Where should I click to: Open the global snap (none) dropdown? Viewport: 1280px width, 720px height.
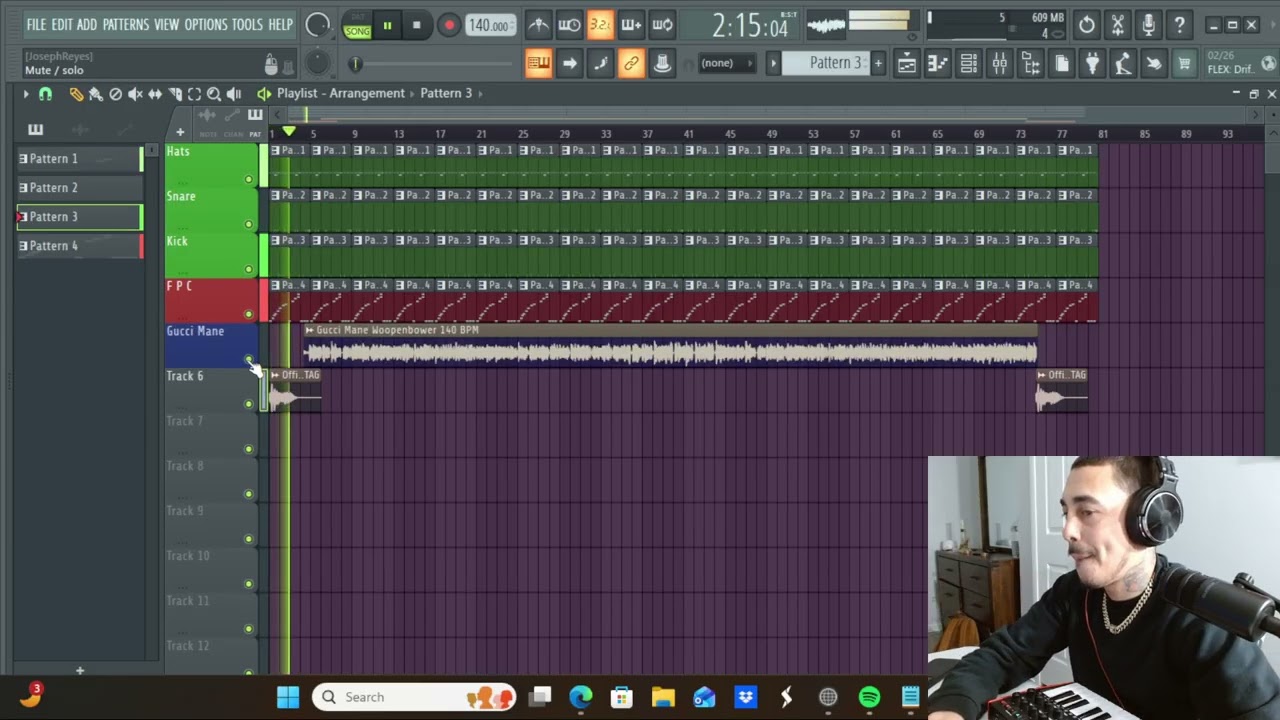coord(727,64)
